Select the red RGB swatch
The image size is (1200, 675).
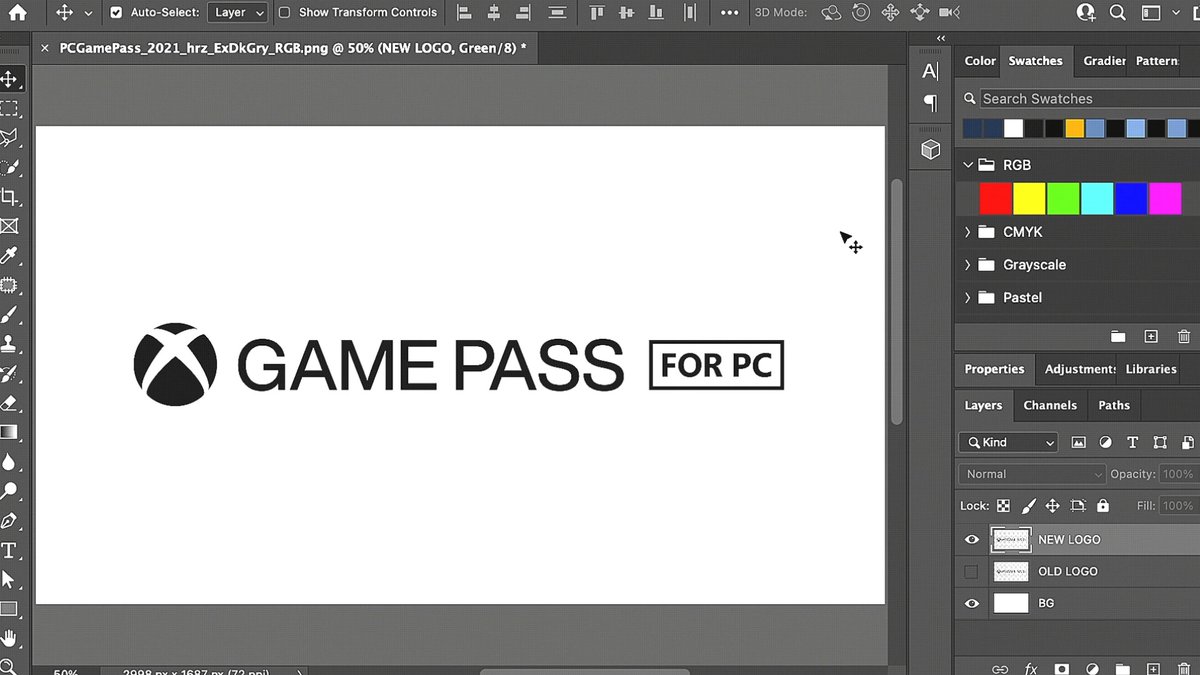995,198
